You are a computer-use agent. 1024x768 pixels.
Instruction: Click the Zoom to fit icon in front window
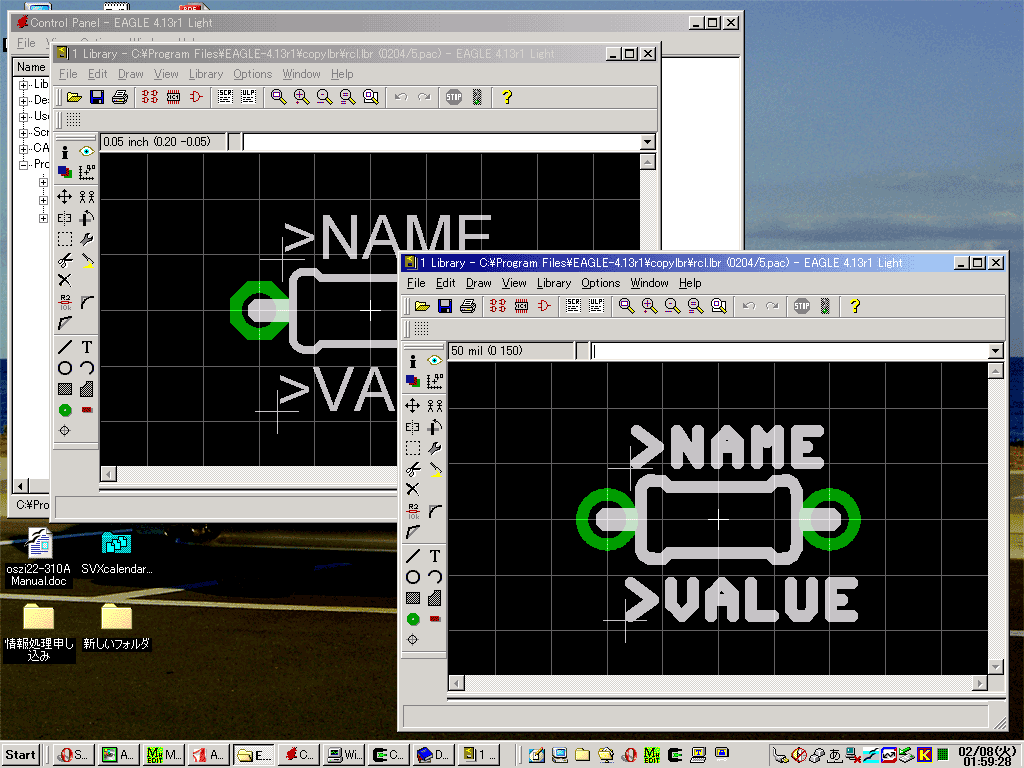pyautogui.click(x=627, y=306)
